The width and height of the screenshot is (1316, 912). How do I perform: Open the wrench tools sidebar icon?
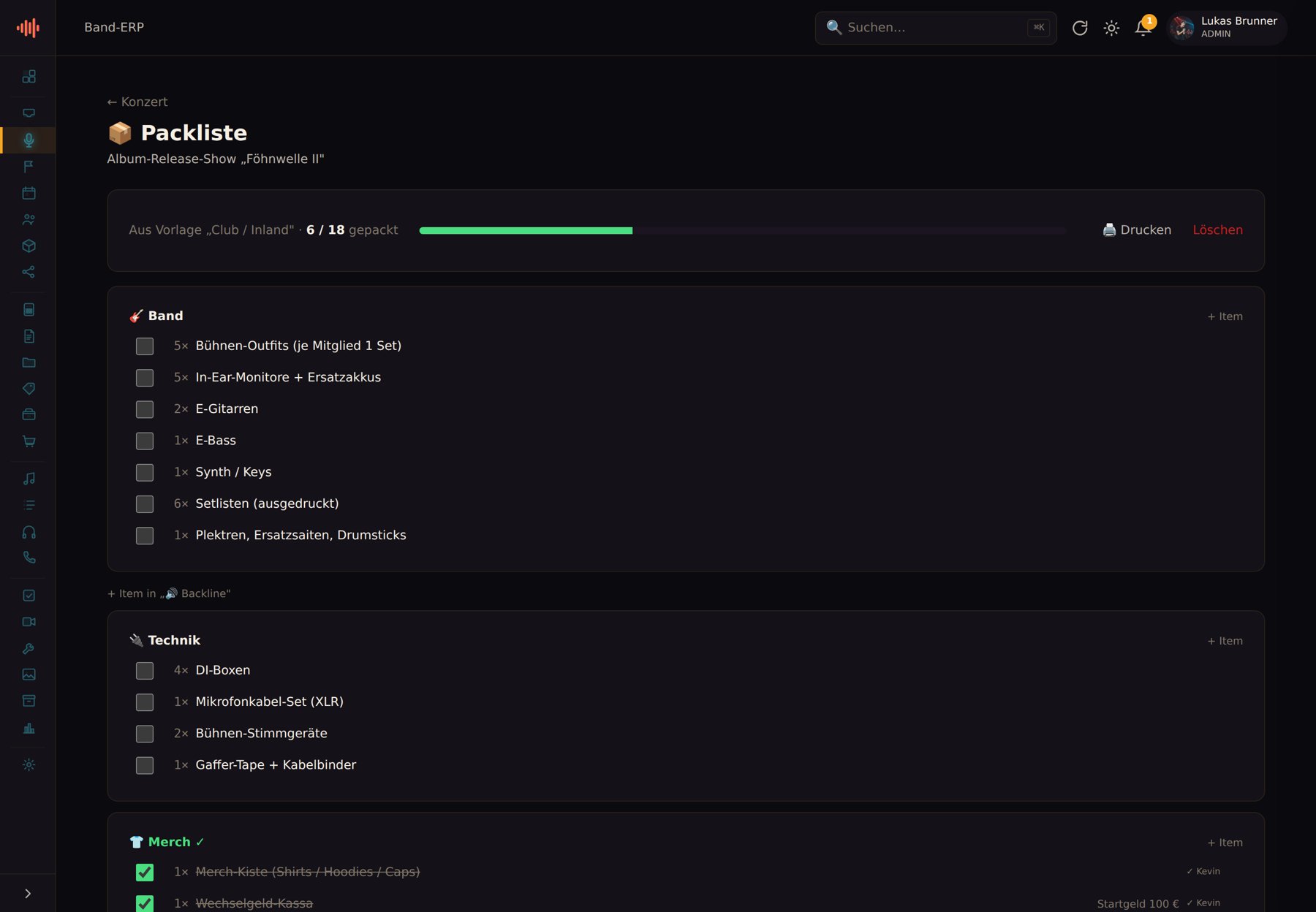point(29,648)
